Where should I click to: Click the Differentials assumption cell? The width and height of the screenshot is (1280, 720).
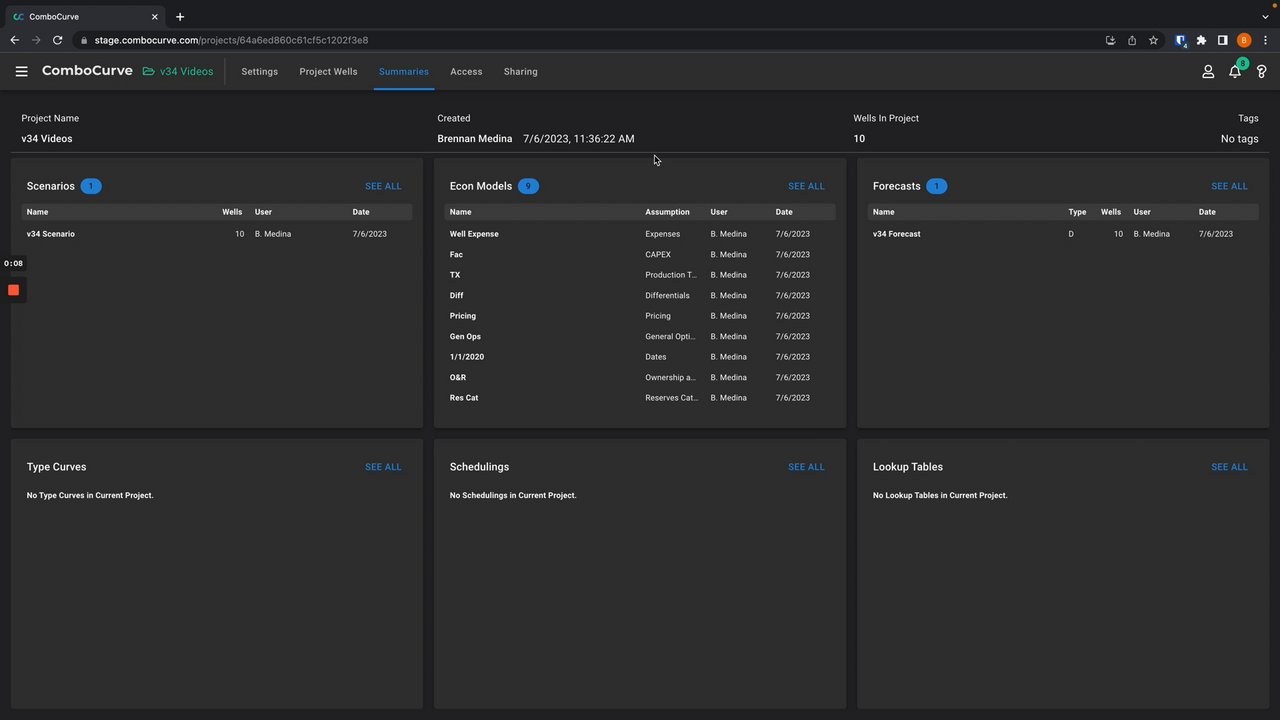click(x=667, y=296)
